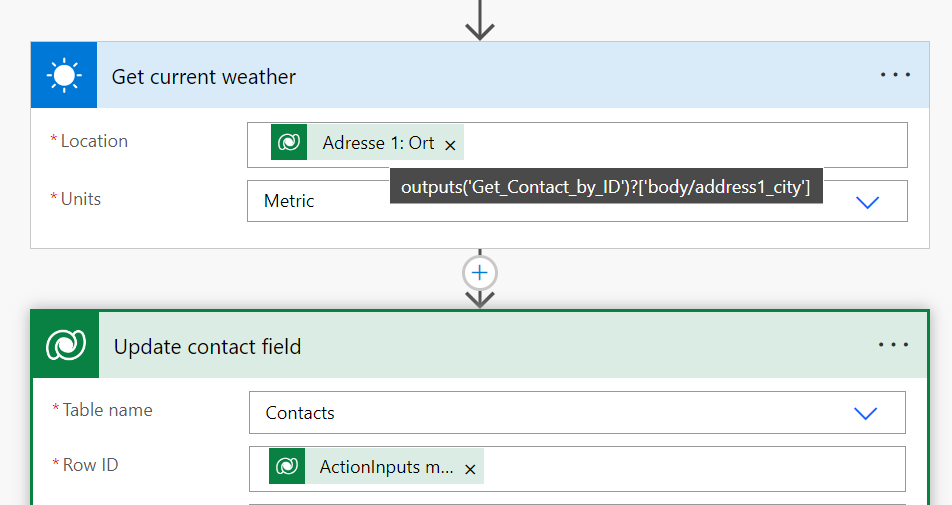Click the Row ID field label
Viewport: 952px width, 505px height.
[90, 465]
